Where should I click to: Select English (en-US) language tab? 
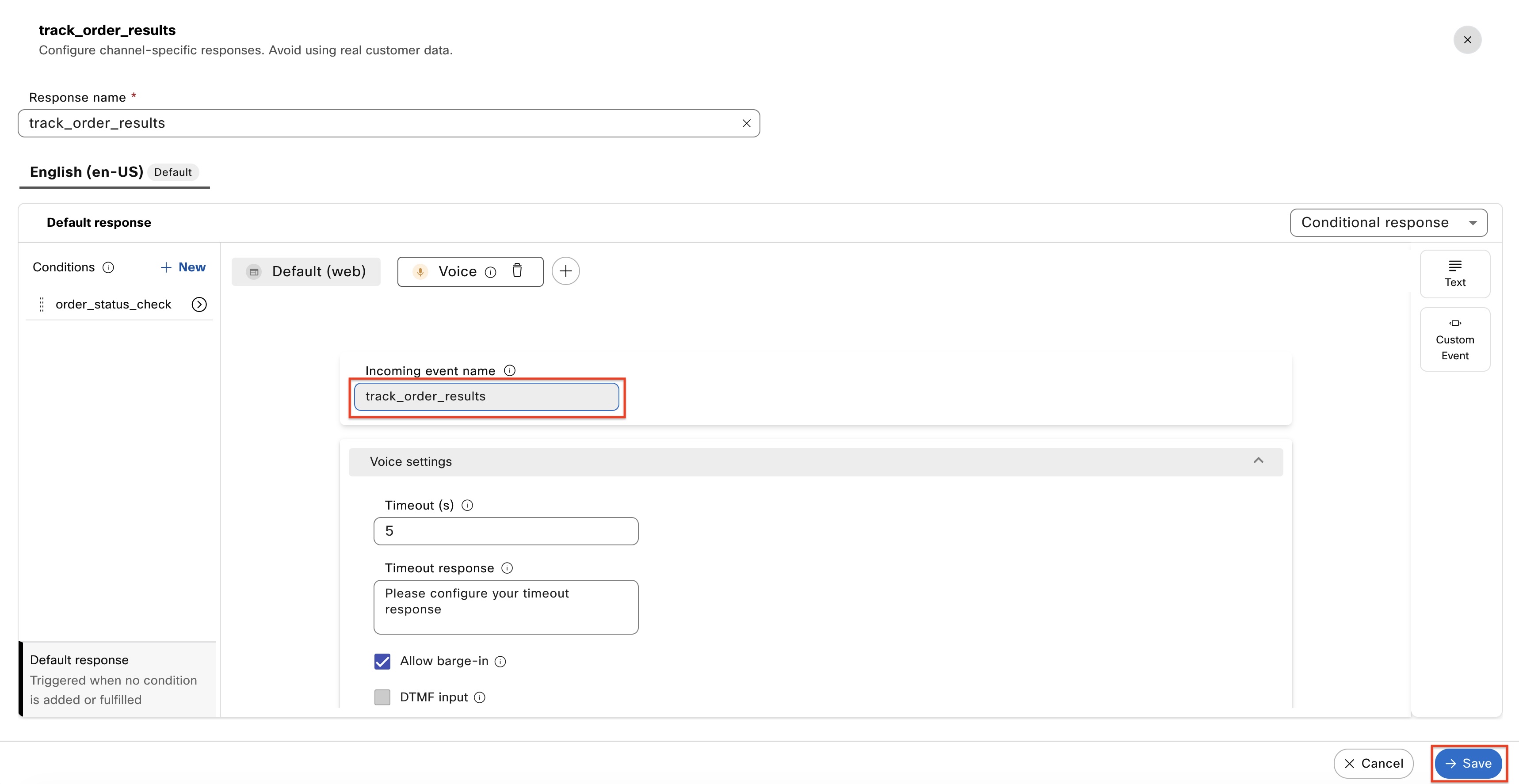(x=87, y=172)
